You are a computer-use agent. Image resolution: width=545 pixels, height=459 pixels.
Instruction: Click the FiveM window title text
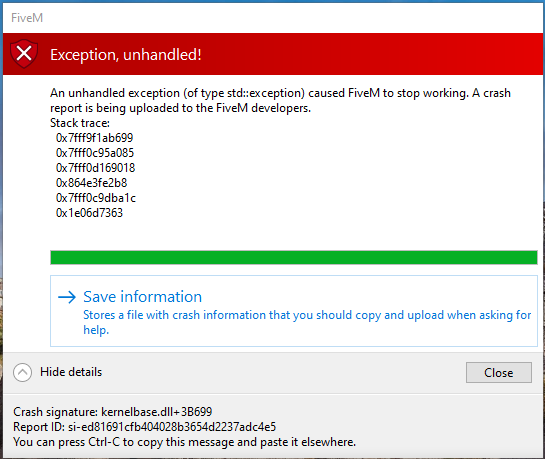27,18
